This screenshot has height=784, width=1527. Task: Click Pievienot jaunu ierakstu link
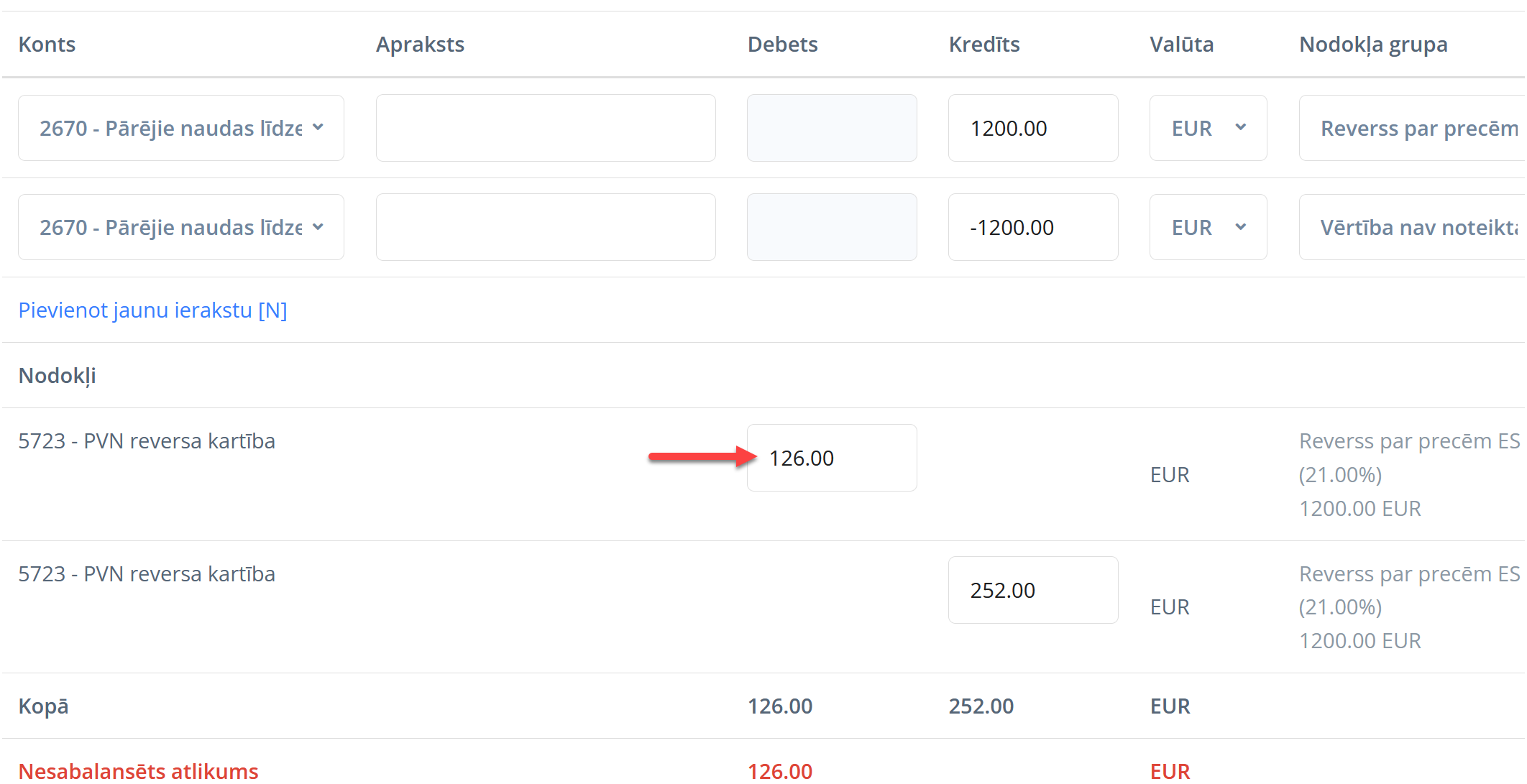tap(152, 310)
